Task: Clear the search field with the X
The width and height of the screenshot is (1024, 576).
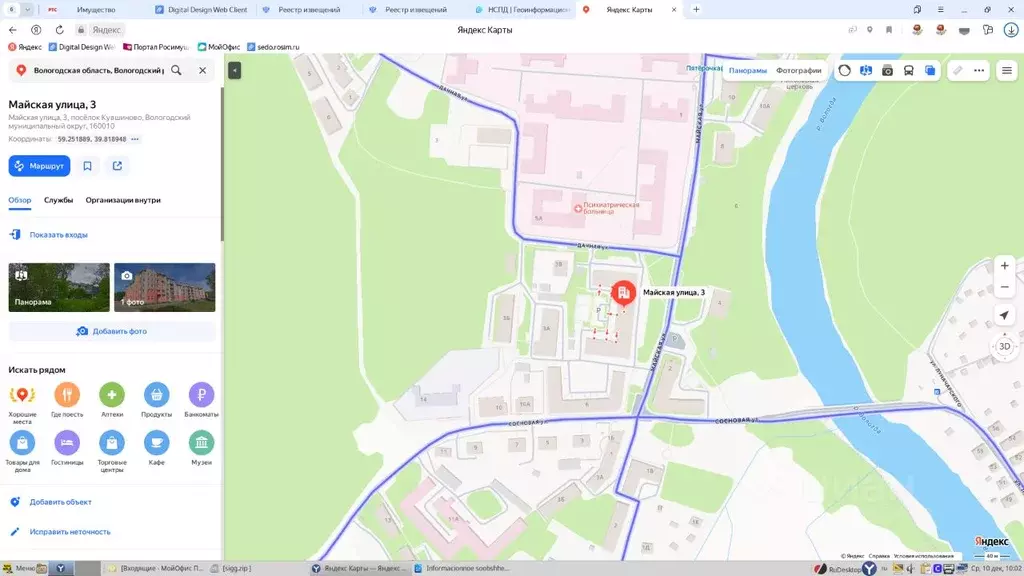Action: [x=202, y=71]
